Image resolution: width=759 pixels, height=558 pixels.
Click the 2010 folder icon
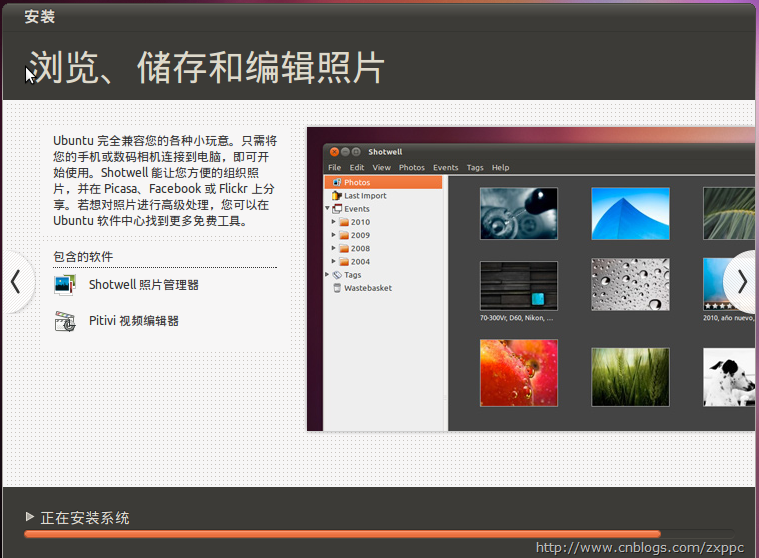tap(344, 222)
